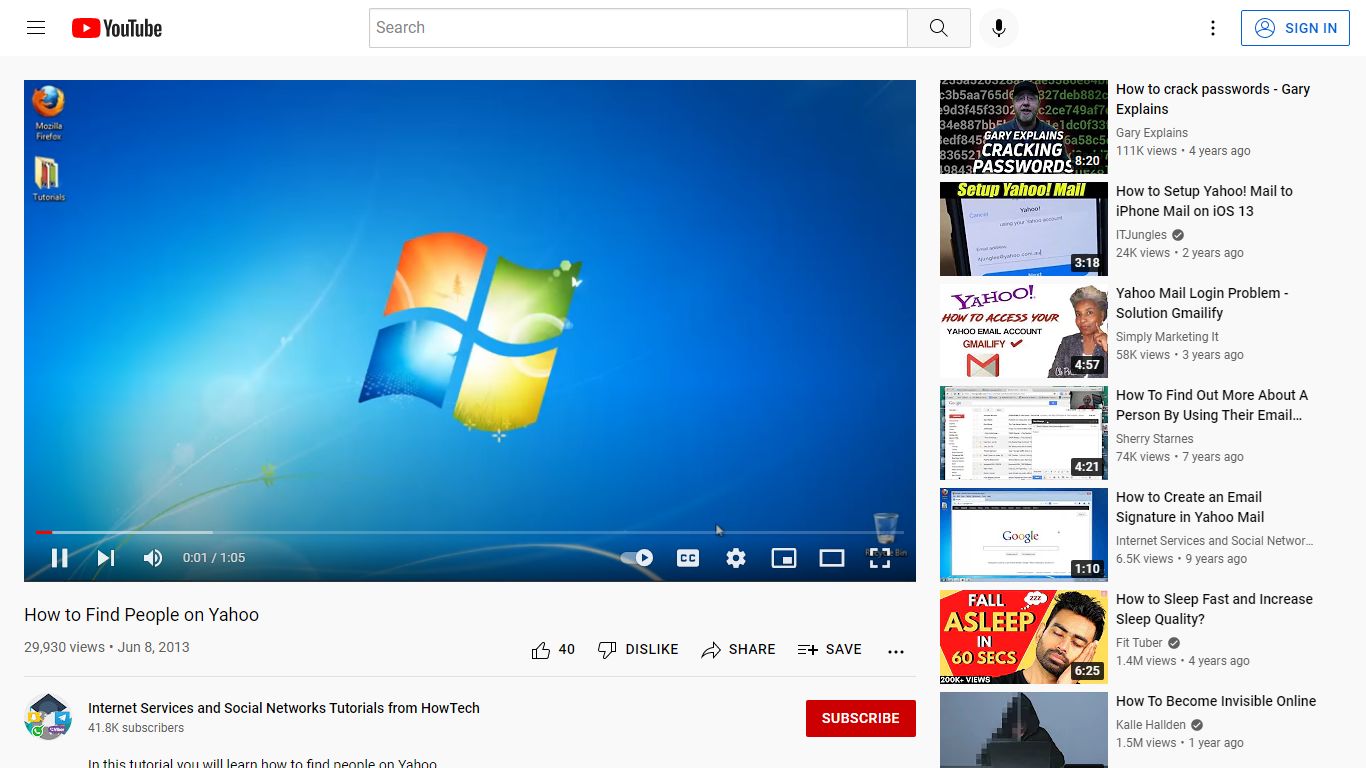Open 'How to Setup Yahoo! Mail to iPhone' title
Screen dimensions: 1366x768
point(1204,201)
